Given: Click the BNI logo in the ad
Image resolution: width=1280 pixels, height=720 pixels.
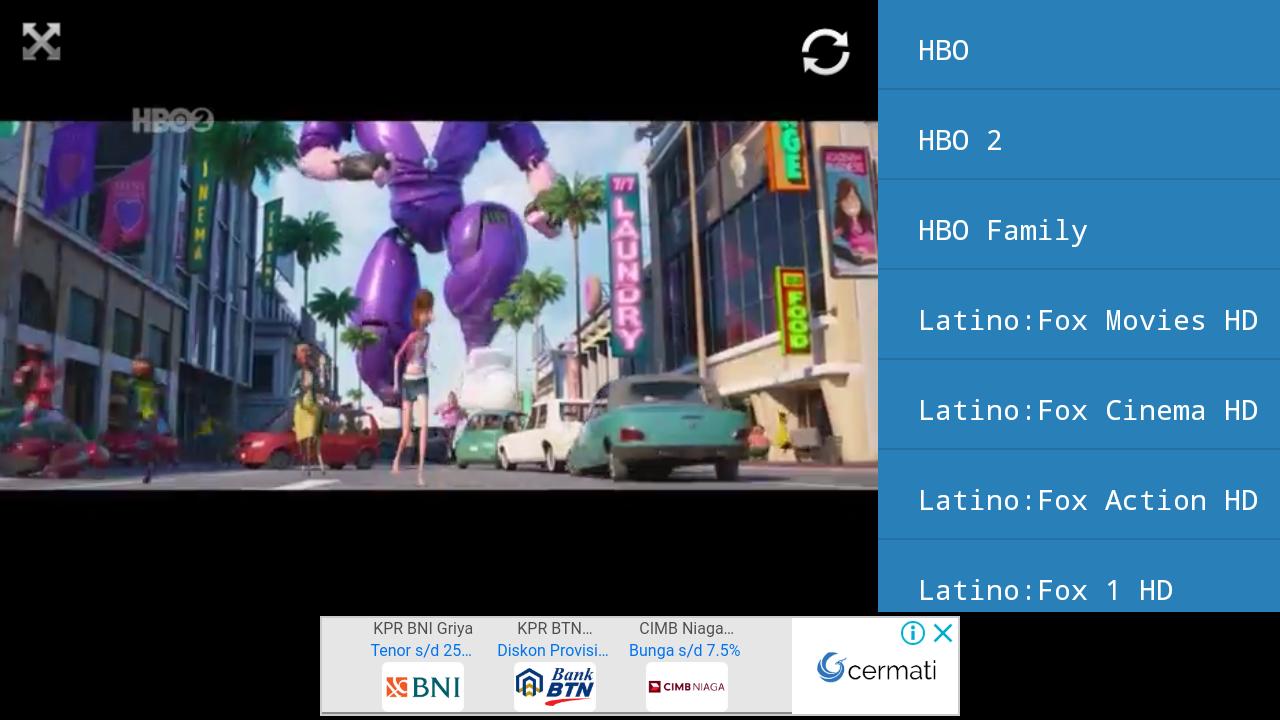Looking at the screenshot, I should pyautogui.click(x=423, y=687).
